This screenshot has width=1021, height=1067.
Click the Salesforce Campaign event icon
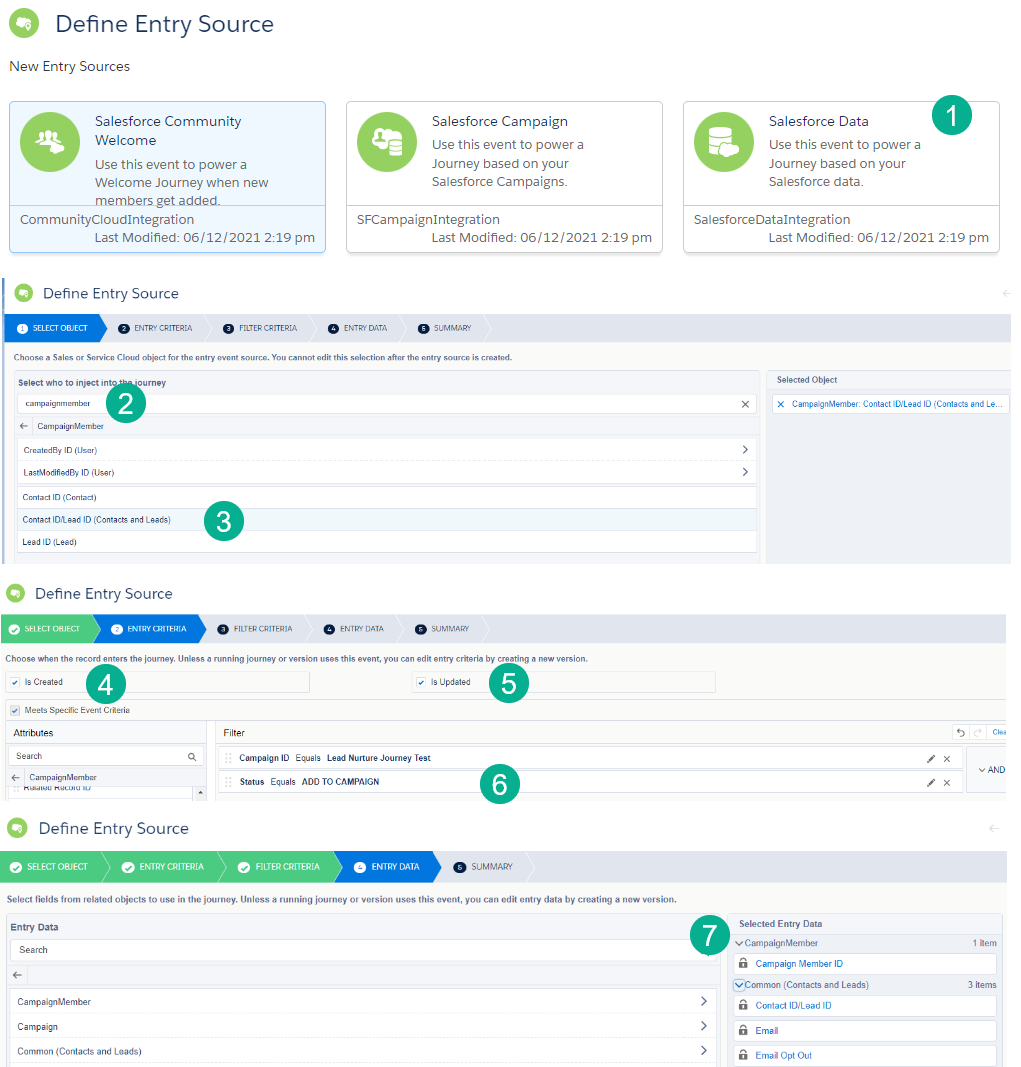[x=386, y=141]
